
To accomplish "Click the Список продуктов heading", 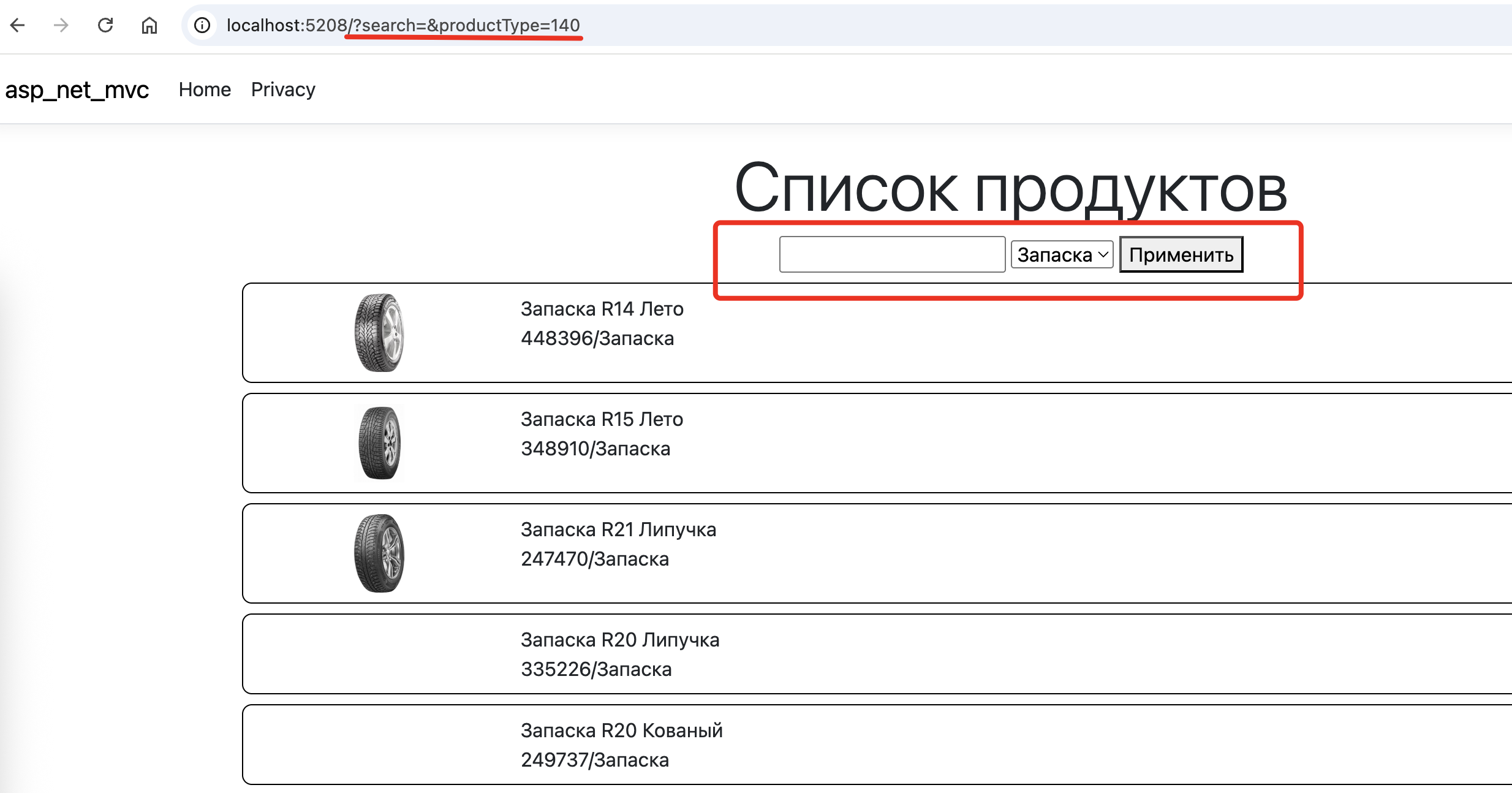I will [1010, 189].
